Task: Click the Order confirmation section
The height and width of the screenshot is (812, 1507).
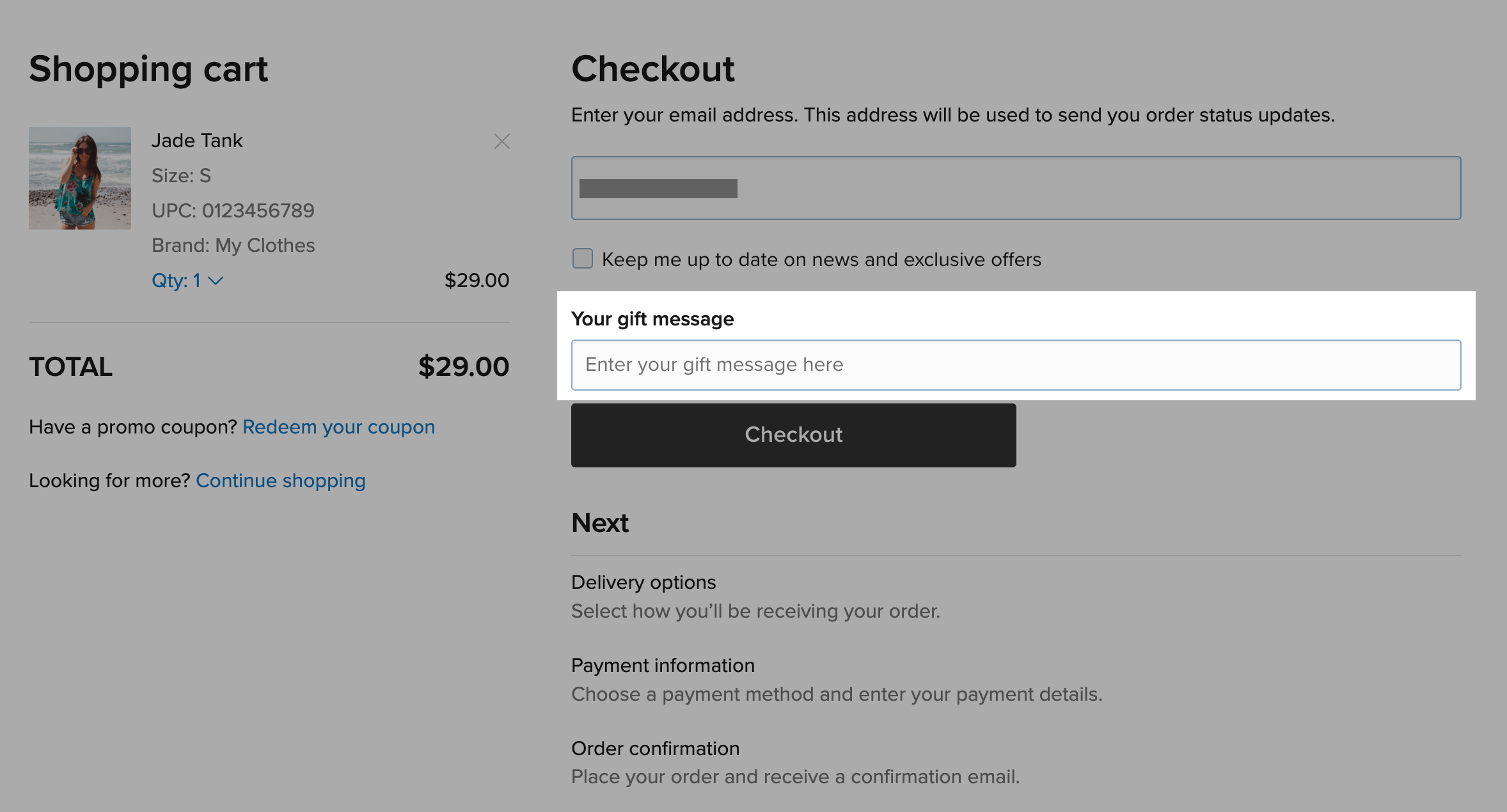Action: click(654, 748)
